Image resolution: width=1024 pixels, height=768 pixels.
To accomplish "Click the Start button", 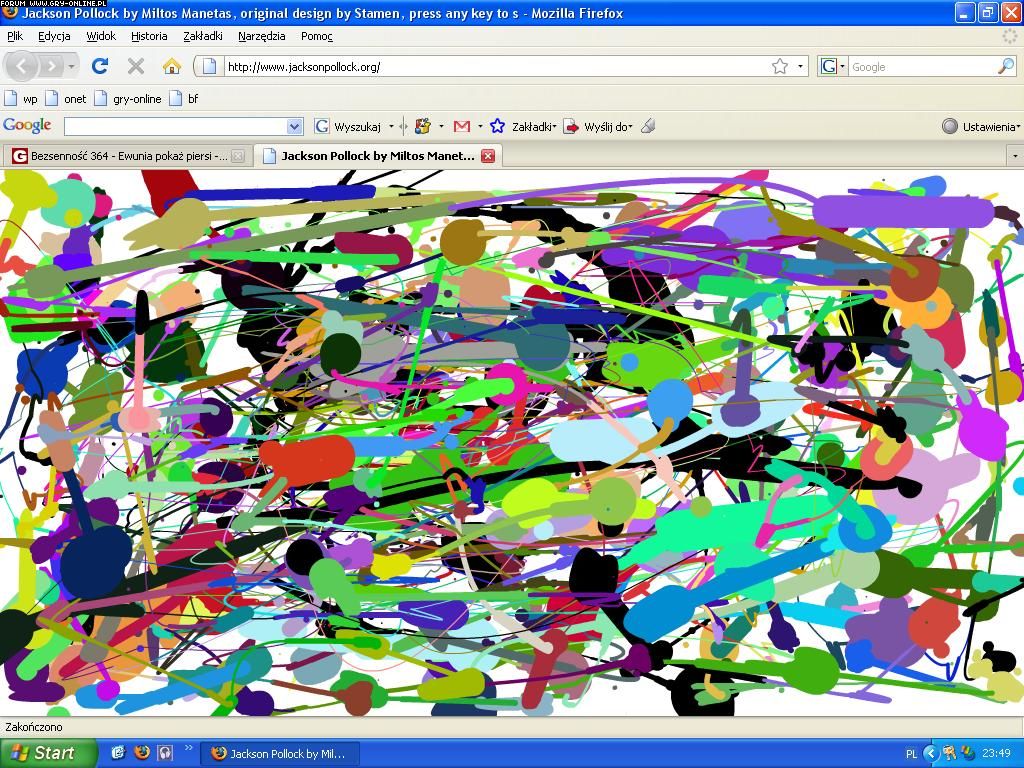I will 48,753.
